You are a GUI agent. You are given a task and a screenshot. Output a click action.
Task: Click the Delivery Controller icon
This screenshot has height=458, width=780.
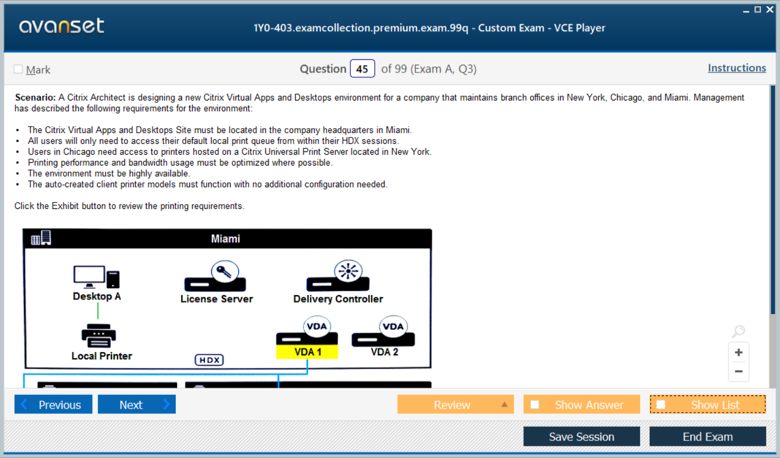tap(338, 275)
